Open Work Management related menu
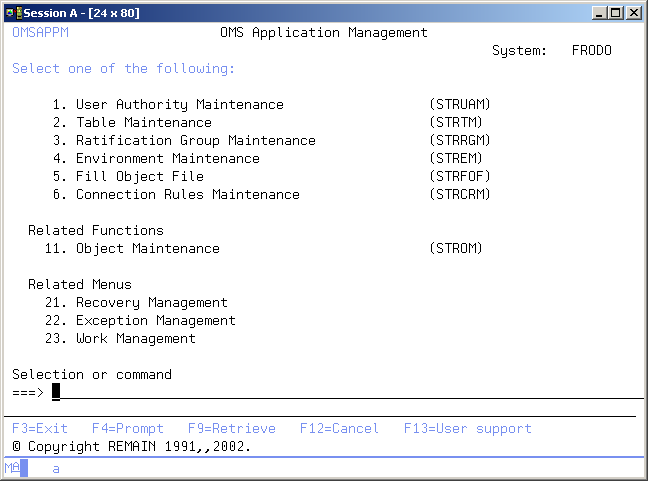This screenshot has height=481, width=648. [135, 339]
